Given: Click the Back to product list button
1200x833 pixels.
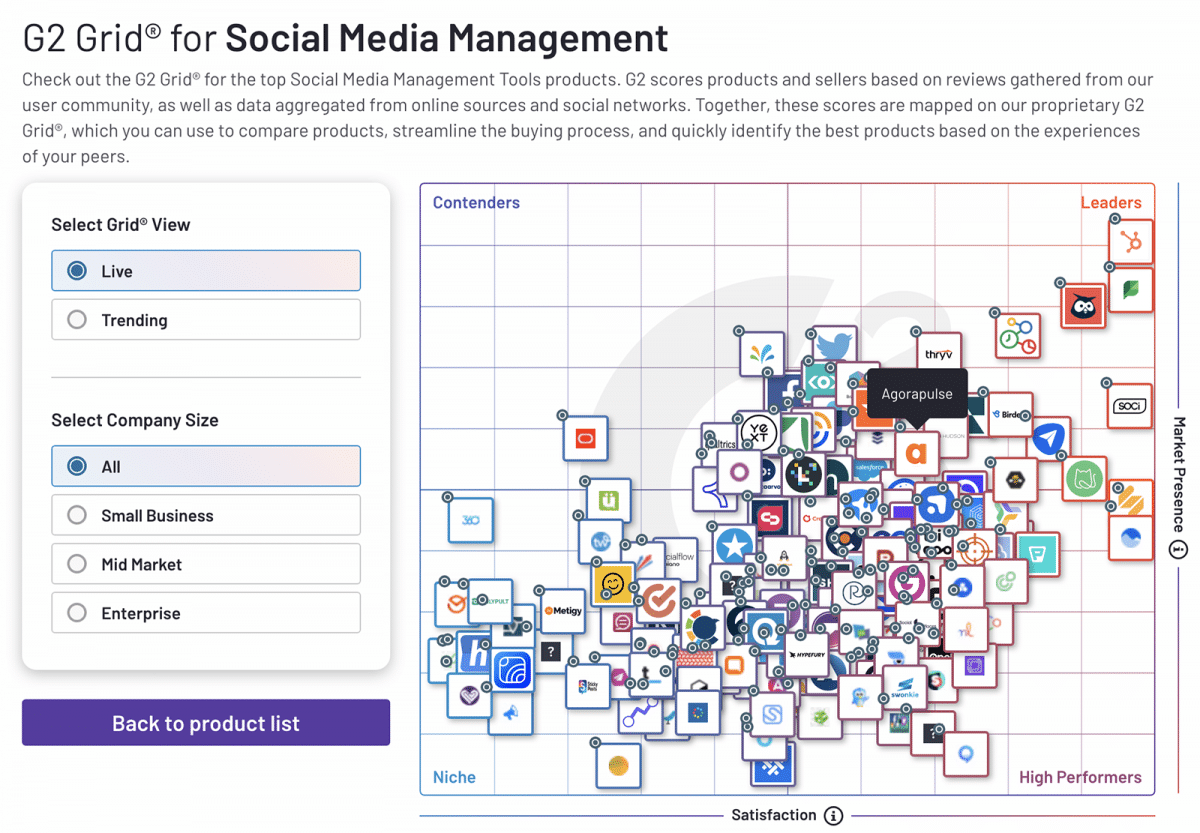Looking at the screenshot, I should click(x=206, y=723).
